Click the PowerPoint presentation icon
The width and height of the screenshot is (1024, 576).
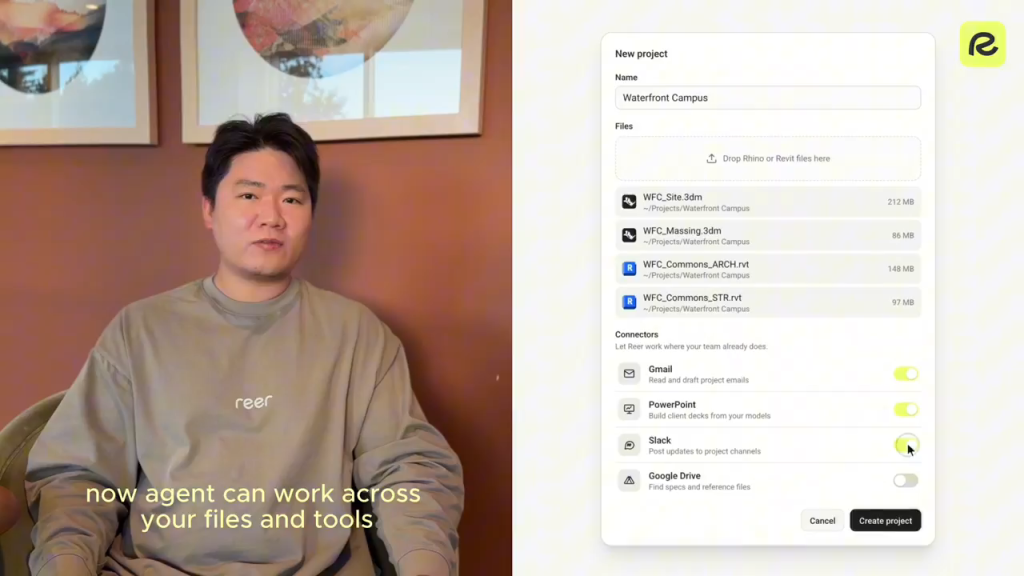point(629,409)
